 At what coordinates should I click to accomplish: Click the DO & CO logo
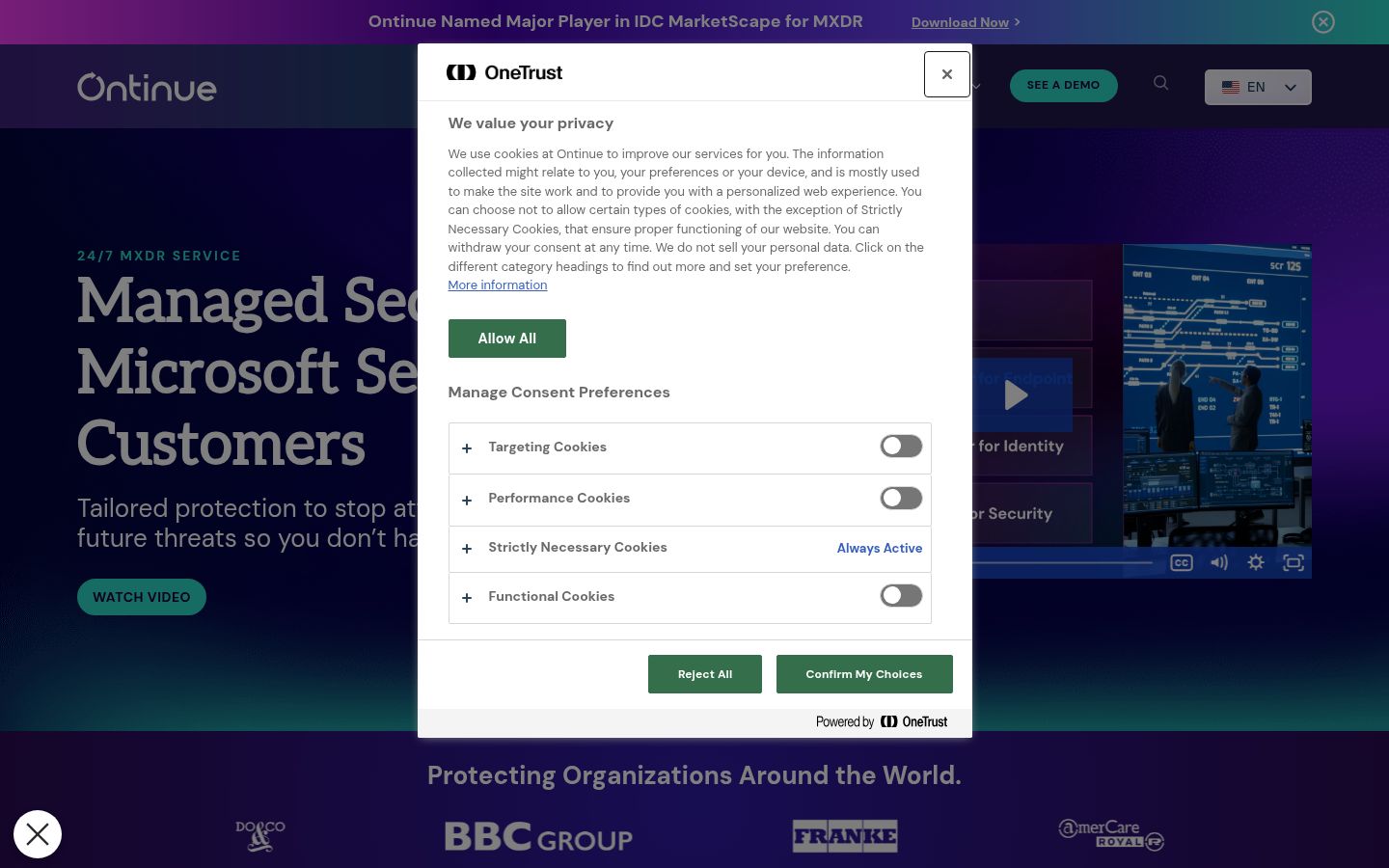(x=260, y=835)
